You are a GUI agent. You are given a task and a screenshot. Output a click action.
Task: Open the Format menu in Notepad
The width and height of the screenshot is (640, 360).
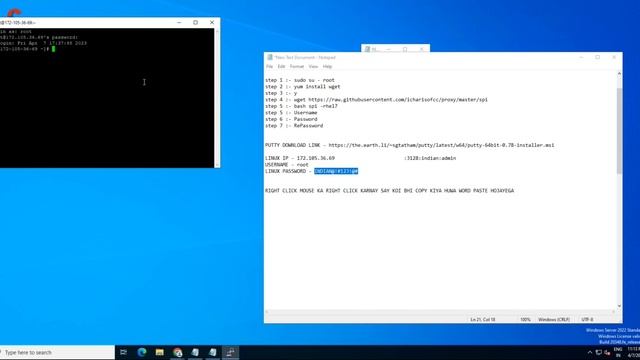pyautogui.click(x=297, y=67)
